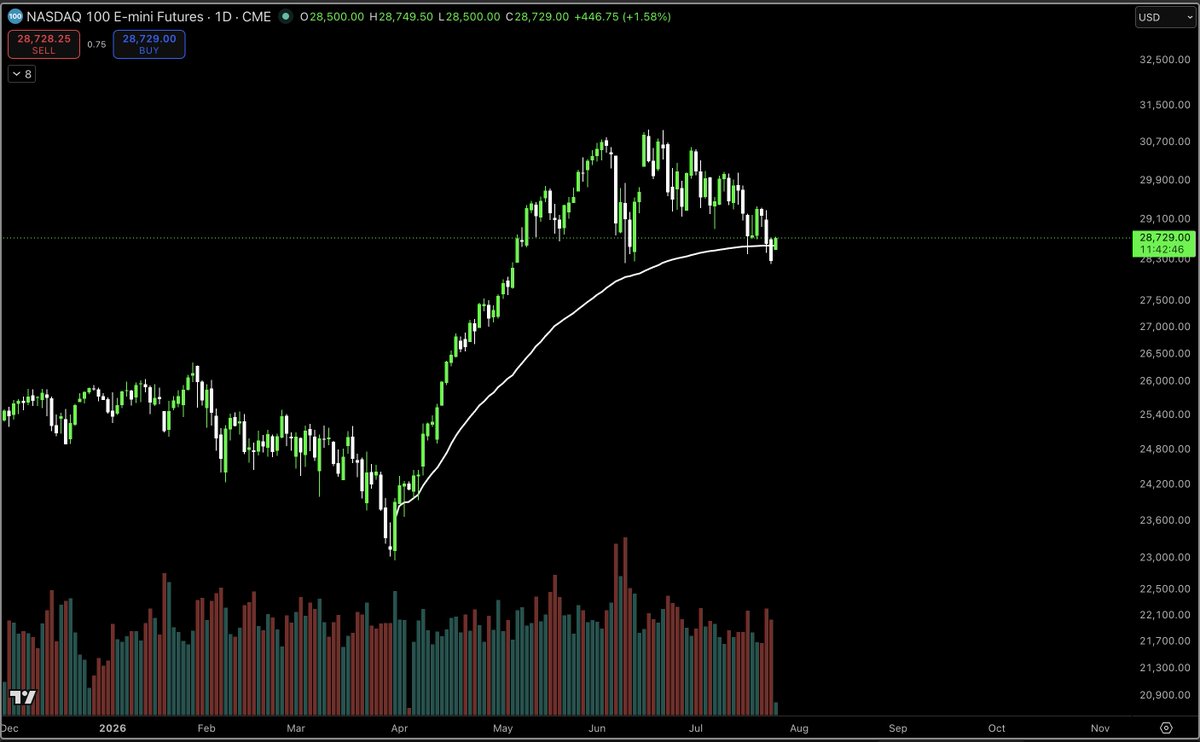Image resolution: width=1200 pixels, height=742 pixels.
Task: Click the TradingView logo
Action: (22, 697)
